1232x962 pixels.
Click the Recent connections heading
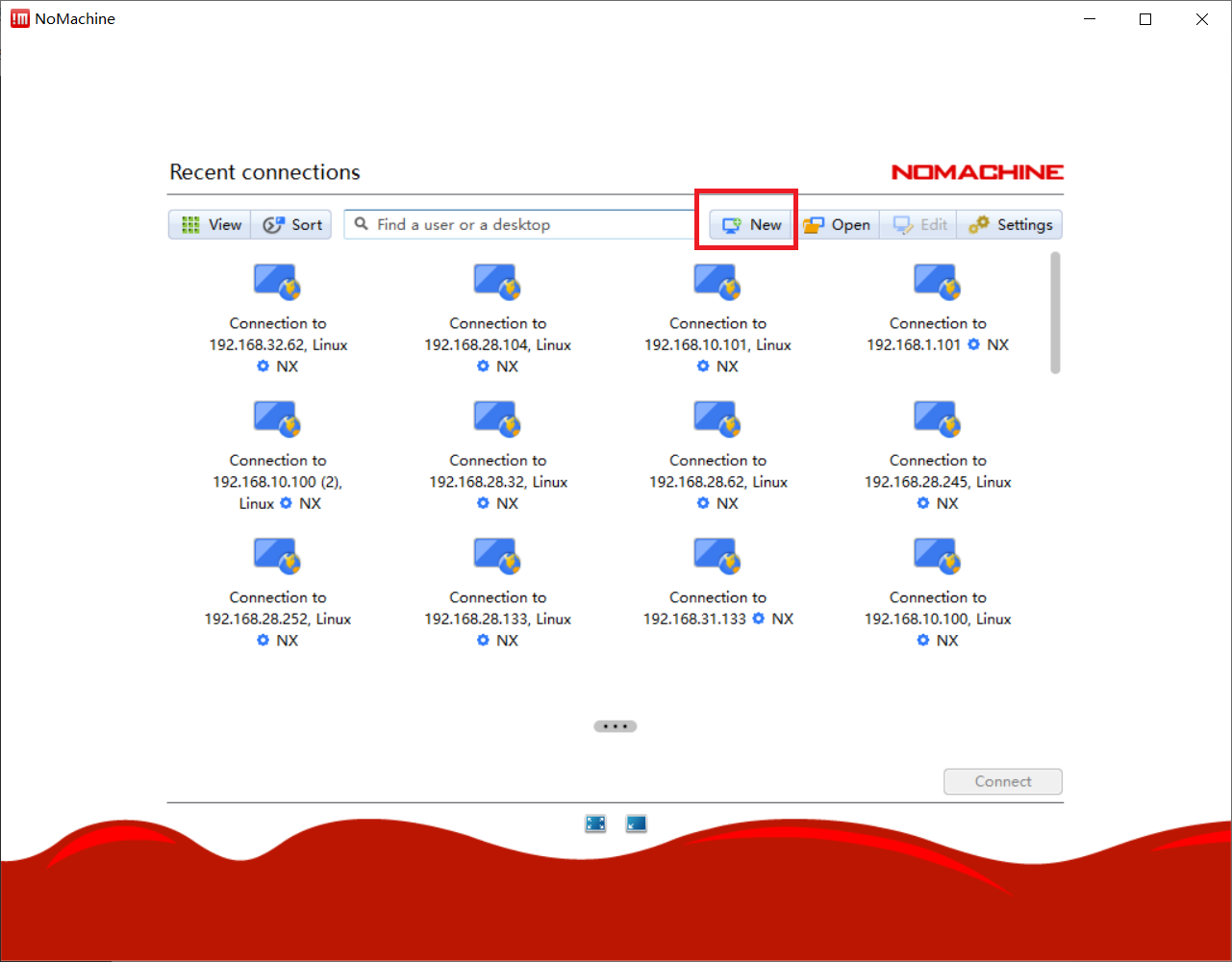265,172
